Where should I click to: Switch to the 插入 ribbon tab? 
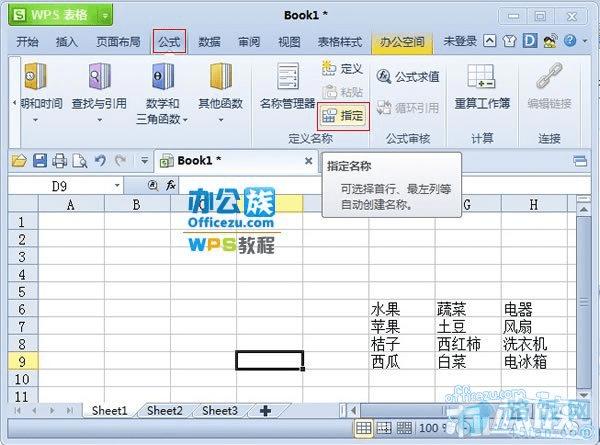pyautogui.click(x=67, y=41)
